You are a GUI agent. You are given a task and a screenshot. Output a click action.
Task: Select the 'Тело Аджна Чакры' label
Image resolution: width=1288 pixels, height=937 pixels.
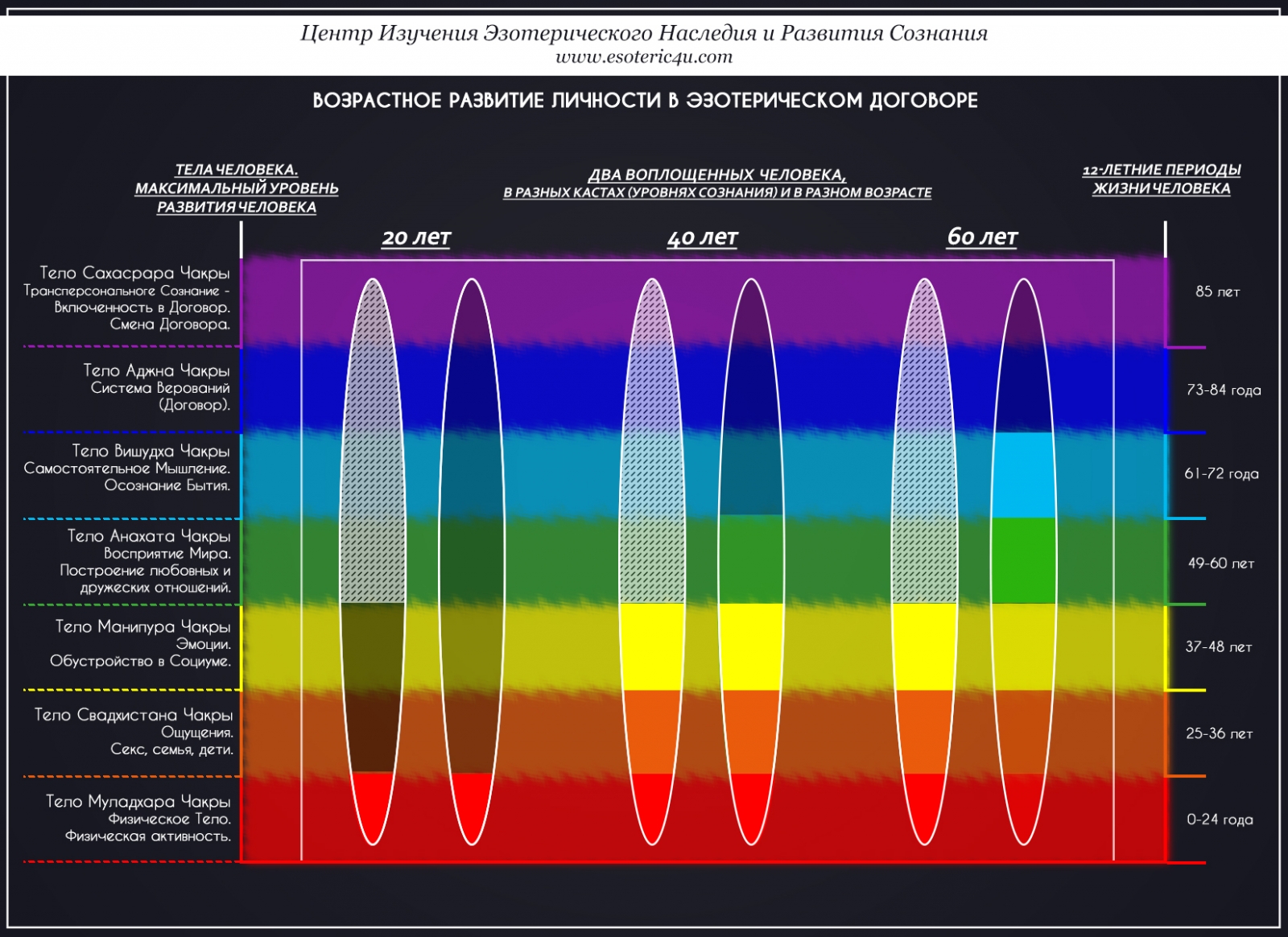(x=156, y=370)
